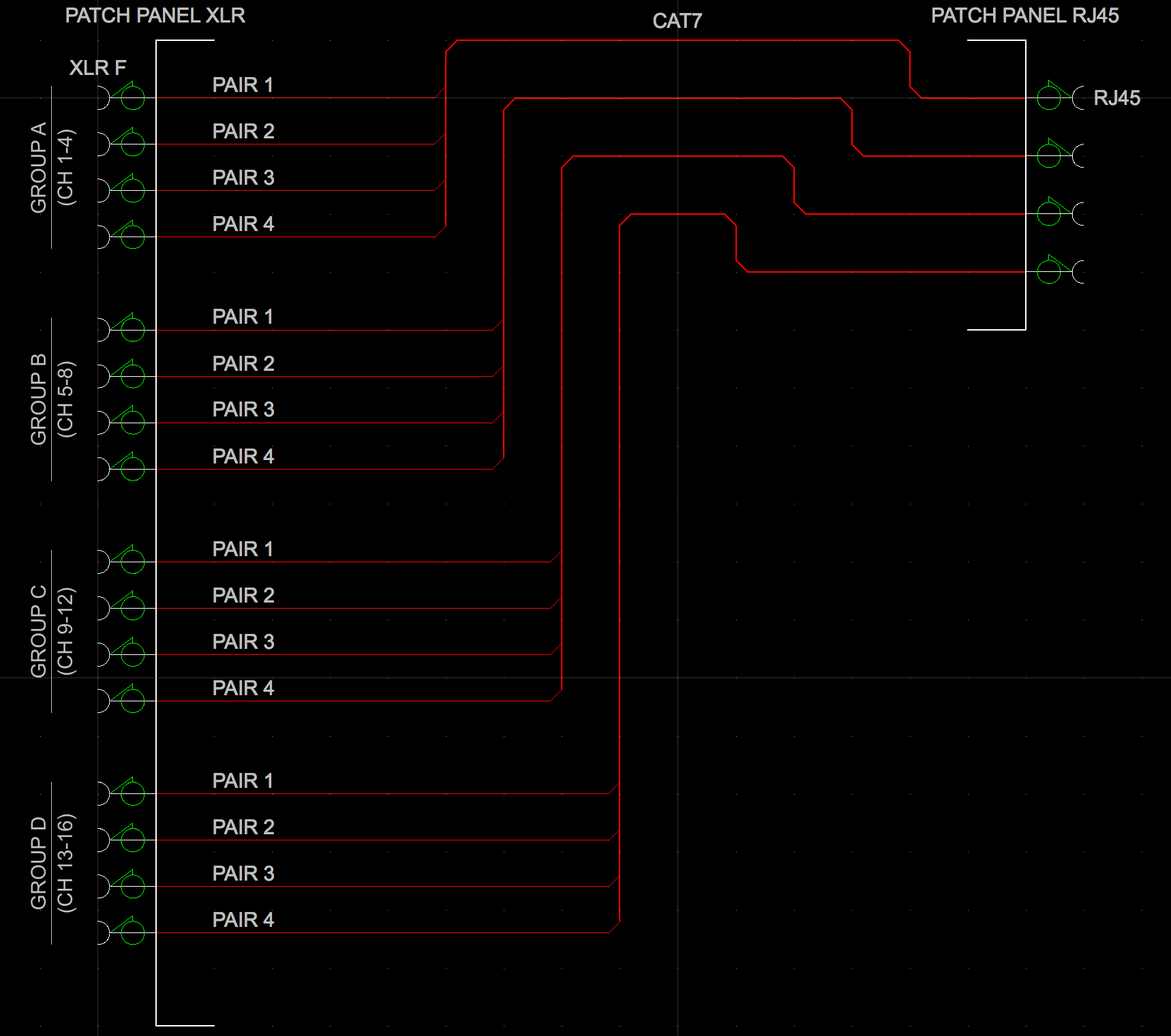Select the RJ45 label next to connector
This screenshot has width=1171, height=1036.
1117,97
